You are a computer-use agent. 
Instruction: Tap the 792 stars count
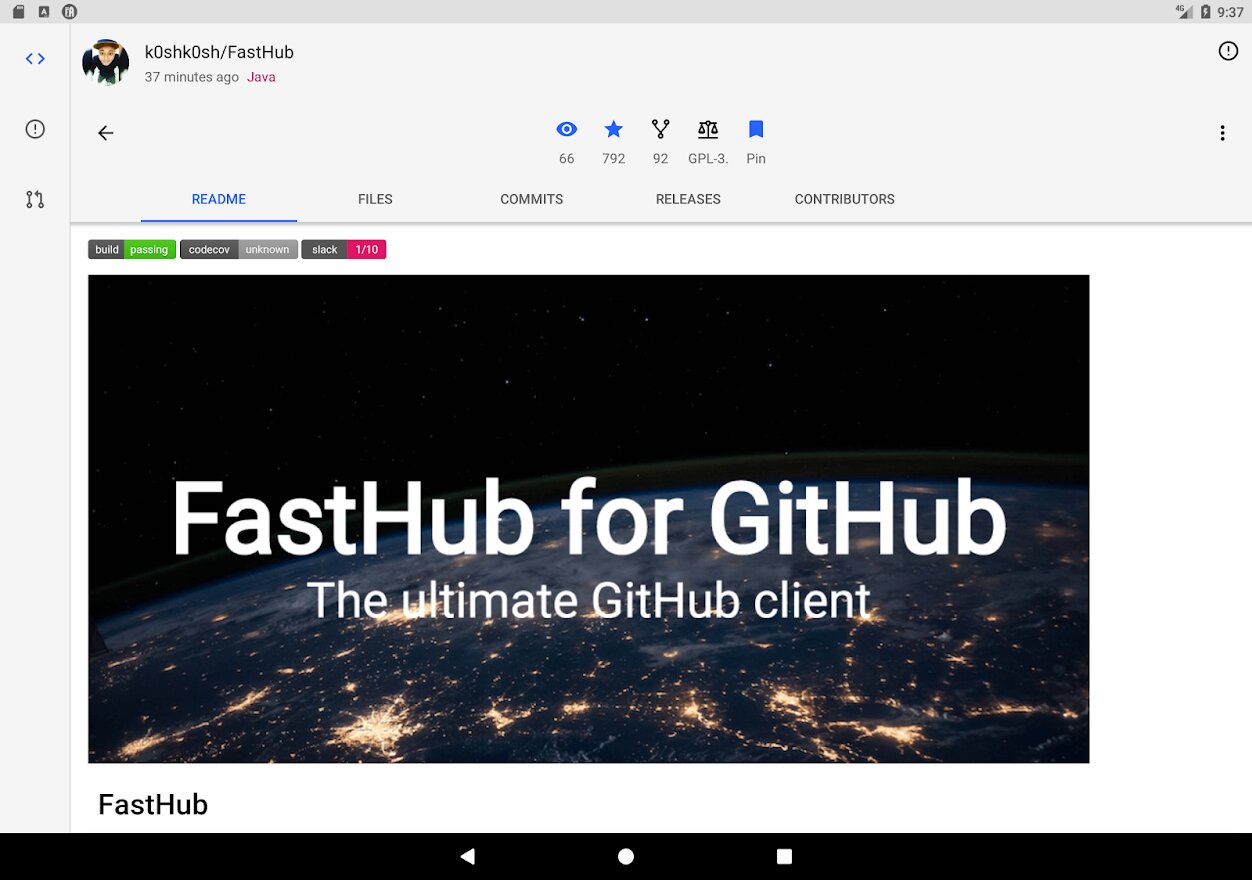(614, 159)
